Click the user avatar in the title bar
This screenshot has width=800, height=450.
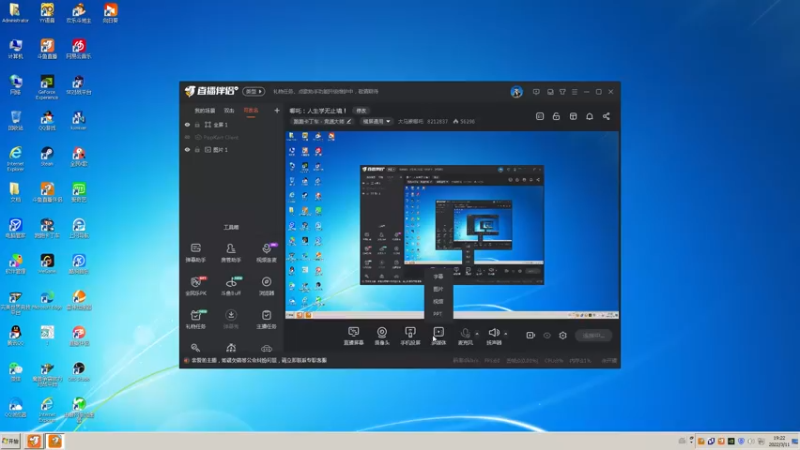click(x=516, y=92)
